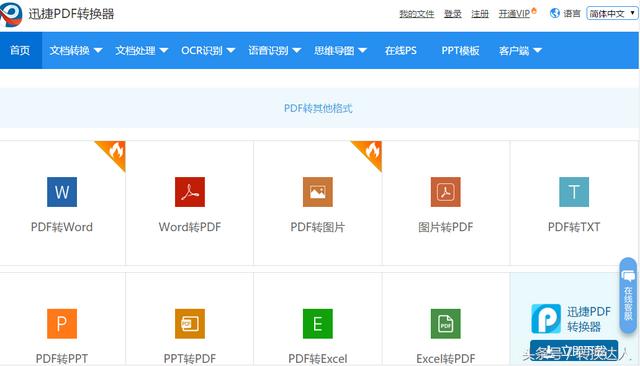Click the blue download button under 迅捷PDF转换器
Image resolution: width=640 pixels, height=366 pixels.
click(574, 351)
